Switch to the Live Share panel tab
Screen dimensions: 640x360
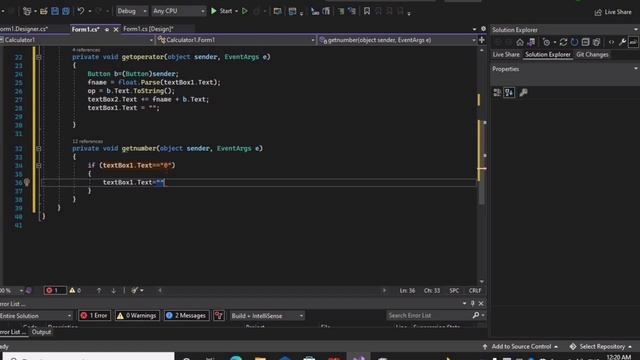tap(506, 55)
